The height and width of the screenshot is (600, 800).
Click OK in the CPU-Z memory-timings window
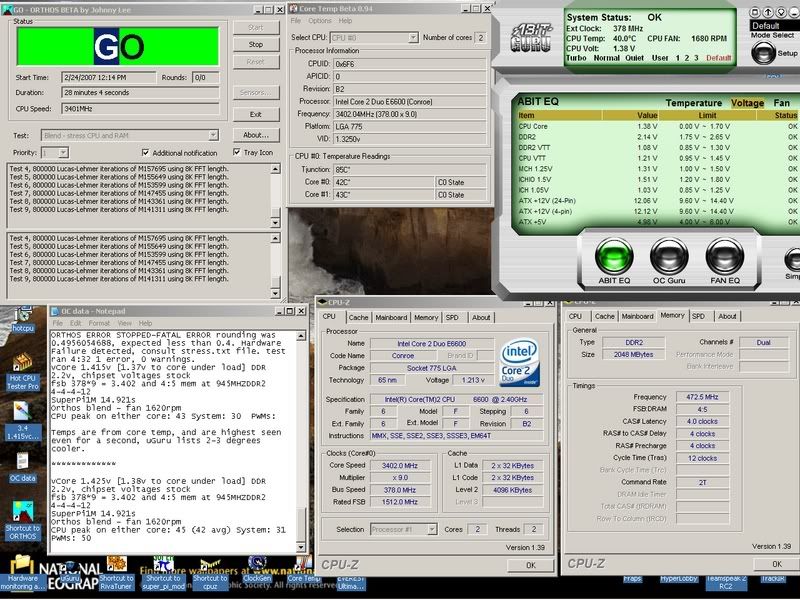point(777,564)
